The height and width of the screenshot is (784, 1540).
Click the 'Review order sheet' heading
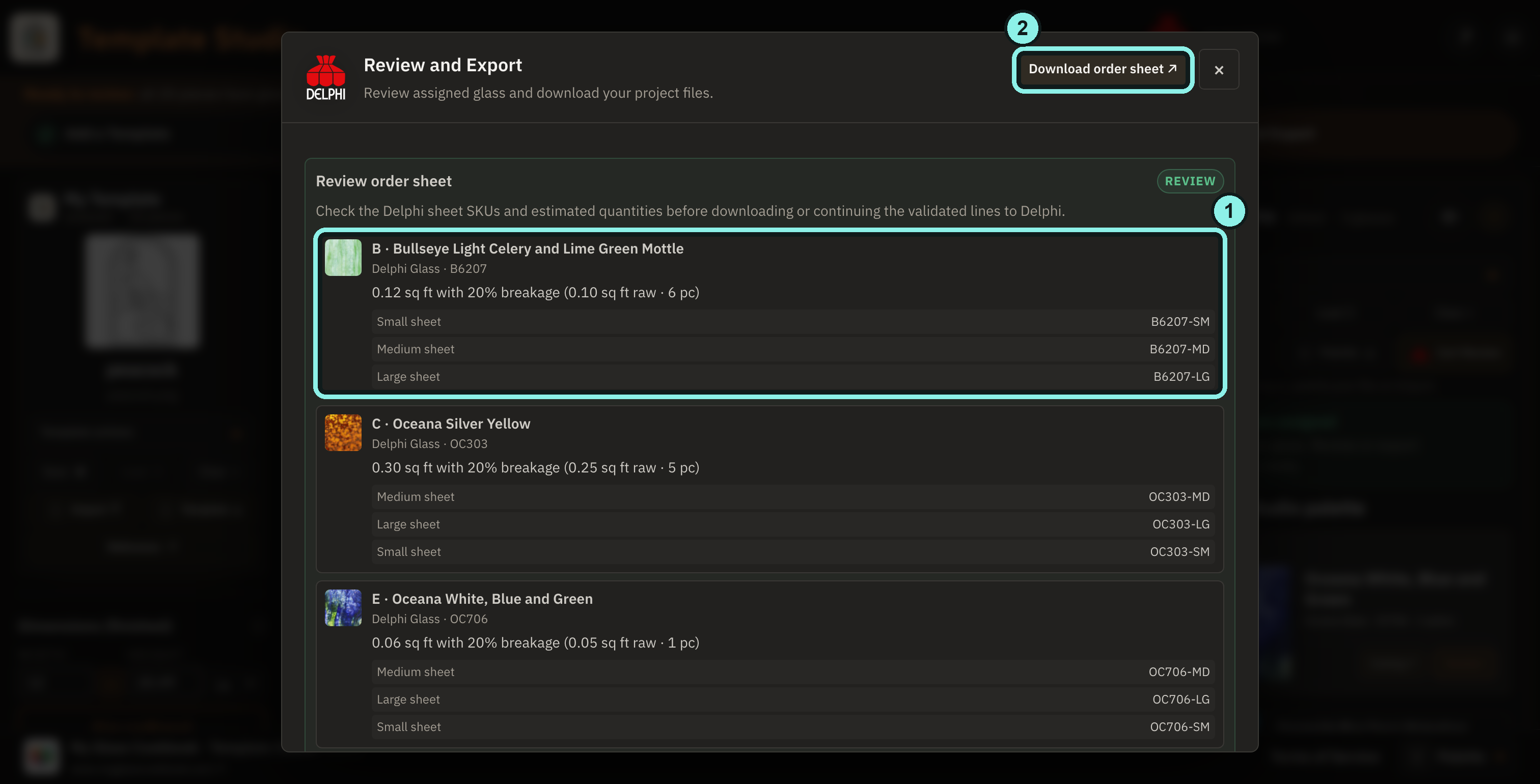click(383, 181)
